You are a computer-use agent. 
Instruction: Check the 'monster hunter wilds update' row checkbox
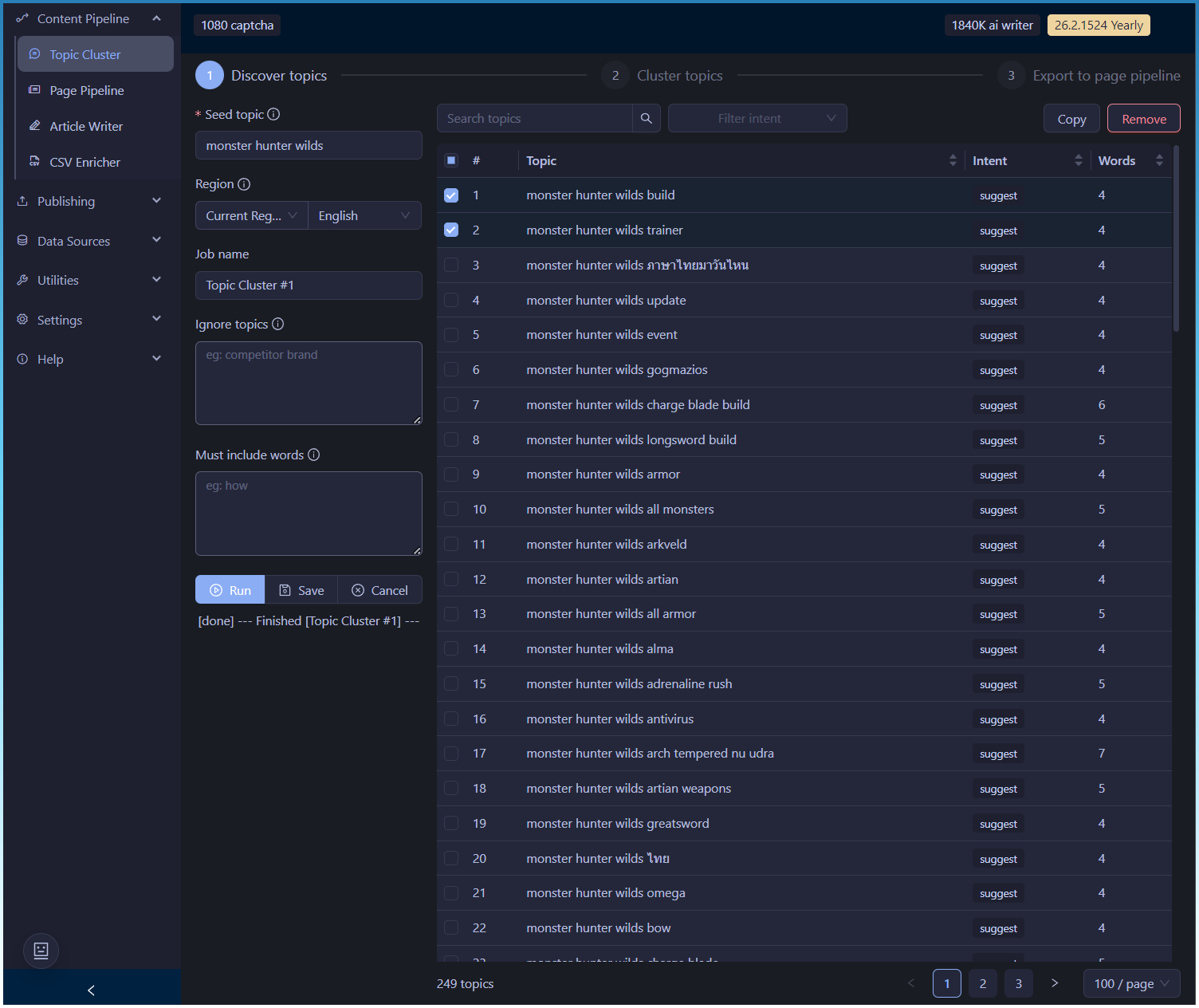pyautogui.click(x=451, y=301)
